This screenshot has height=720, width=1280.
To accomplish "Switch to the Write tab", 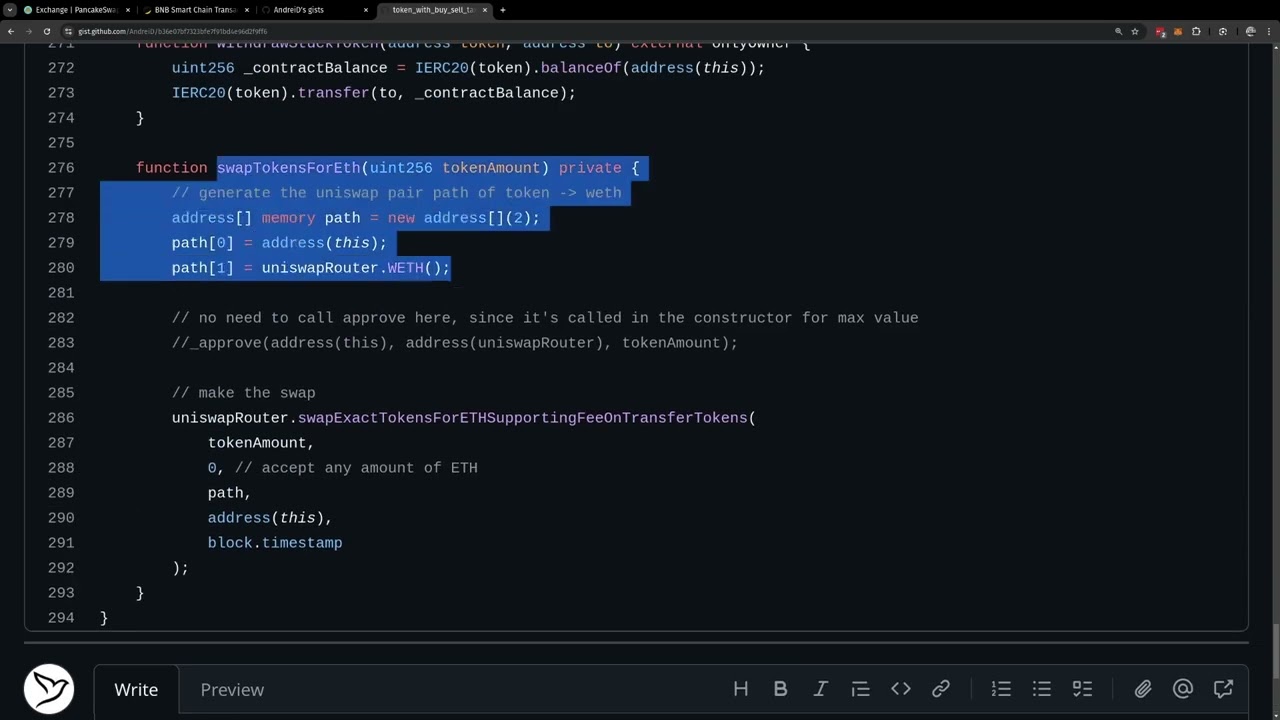I will tap(136, 690).
